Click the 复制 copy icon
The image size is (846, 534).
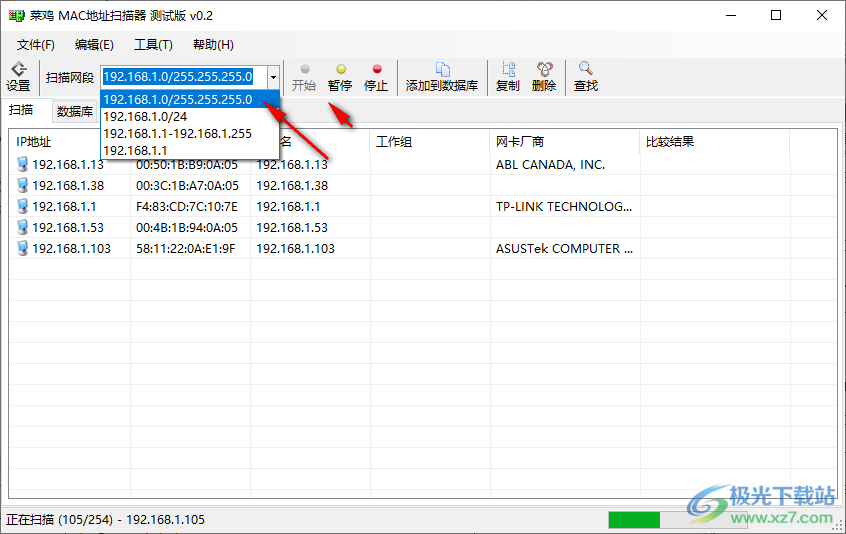[x=508, y=77]
